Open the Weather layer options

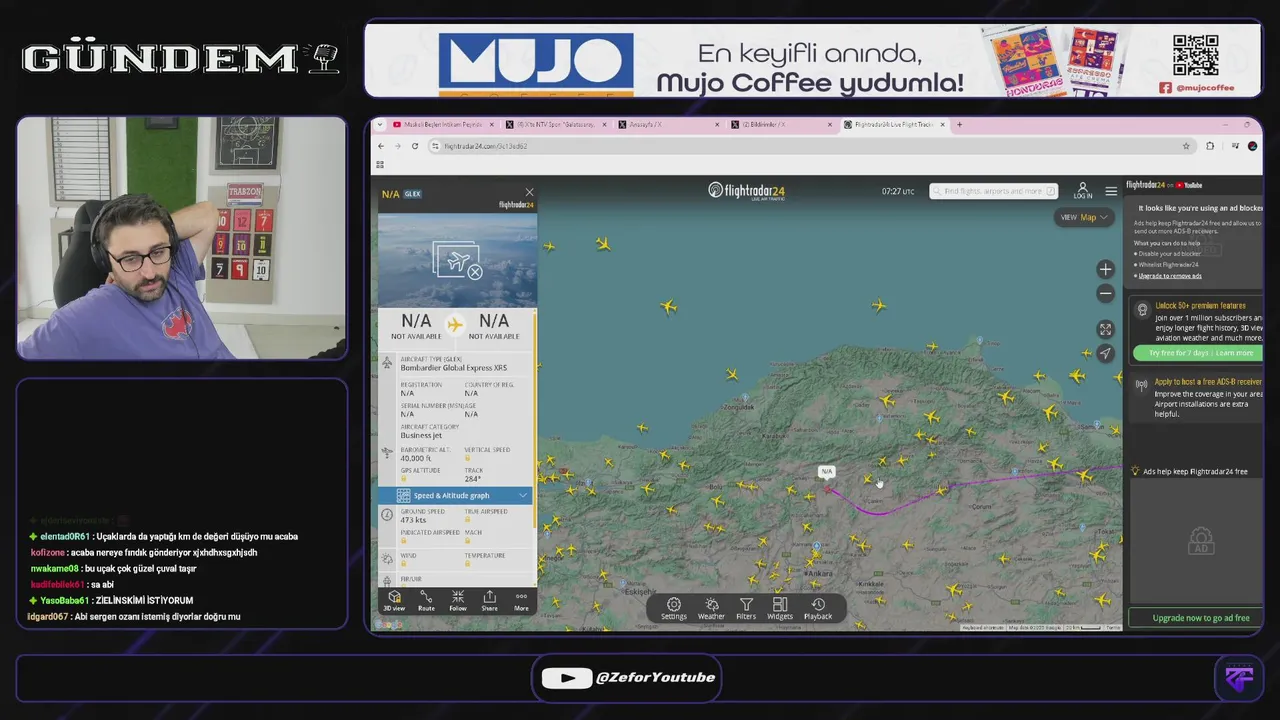pyautogui.click(x=711, y=609)
